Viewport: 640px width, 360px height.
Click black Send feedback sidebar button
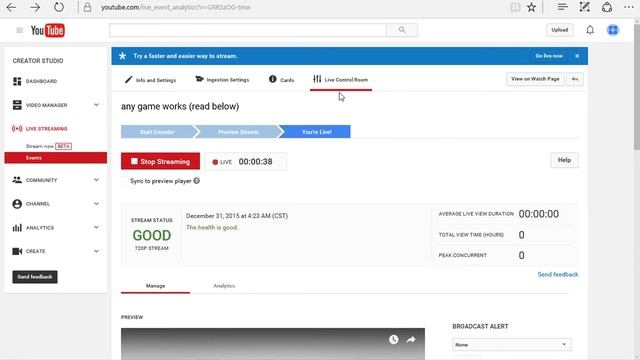(x=35, y=277)
